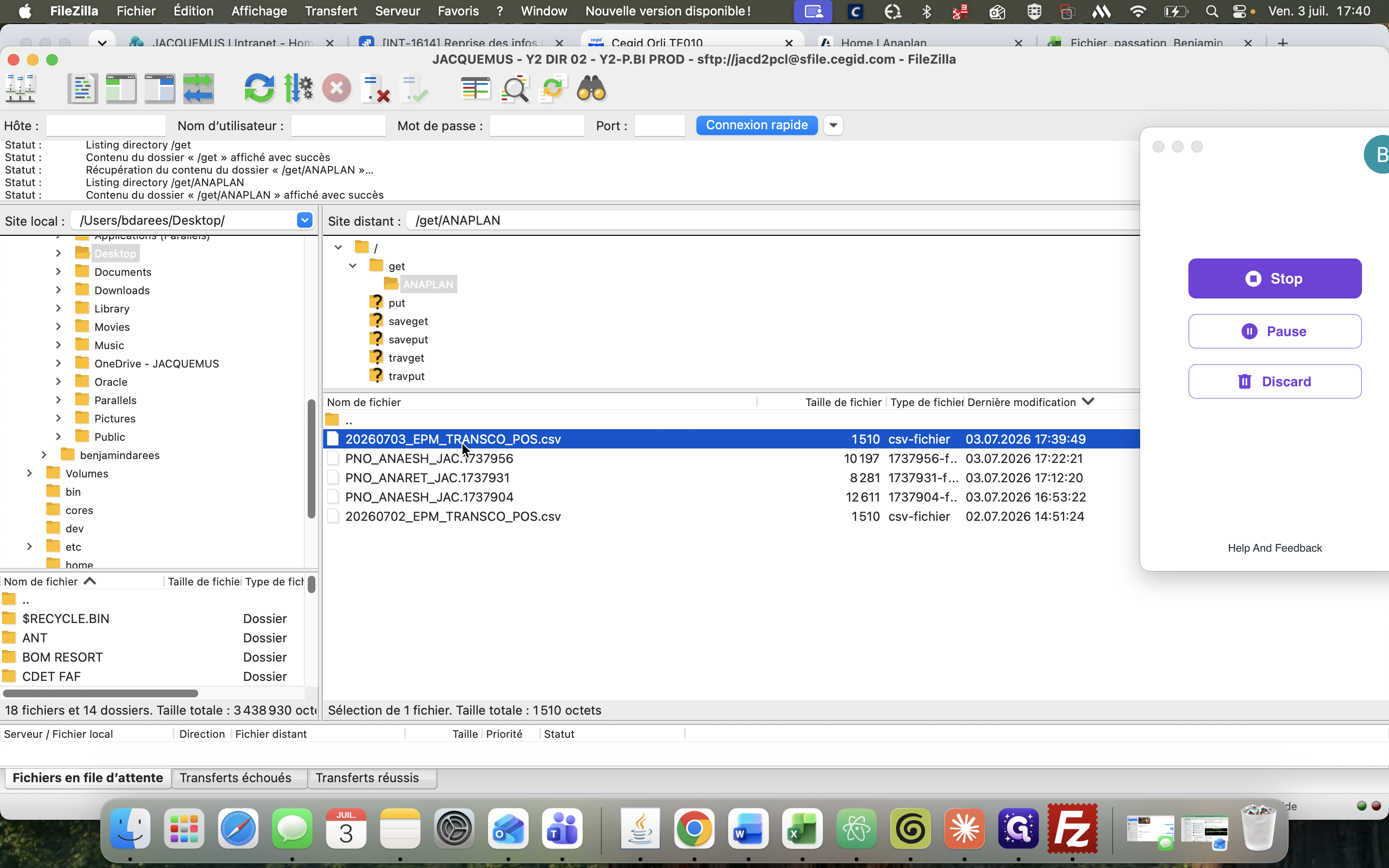Click the Hôte input field
This screenshot has height=868, width=1389.
[106, 126]
